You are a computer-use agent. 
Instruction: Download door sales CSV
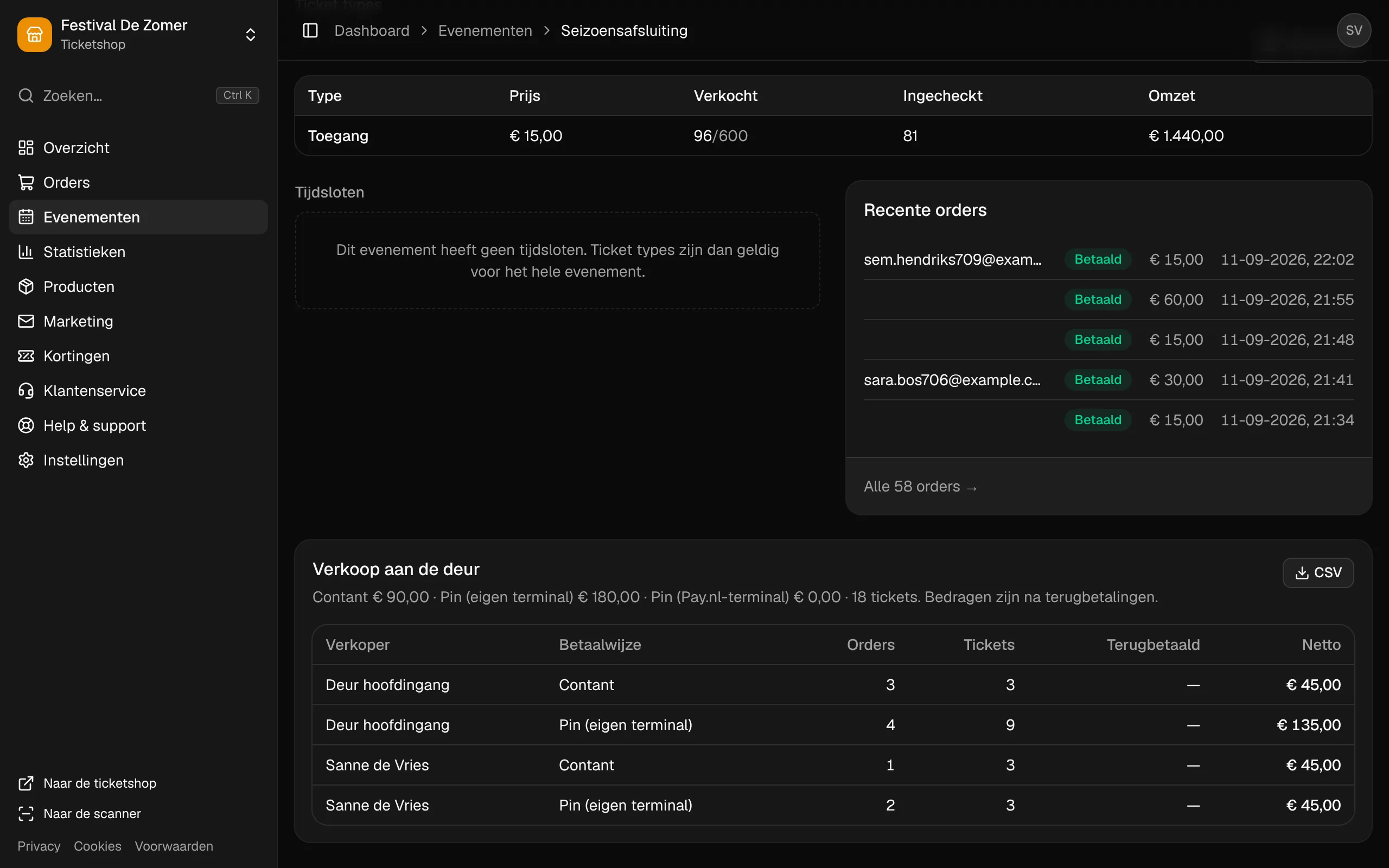(1318, 572)
